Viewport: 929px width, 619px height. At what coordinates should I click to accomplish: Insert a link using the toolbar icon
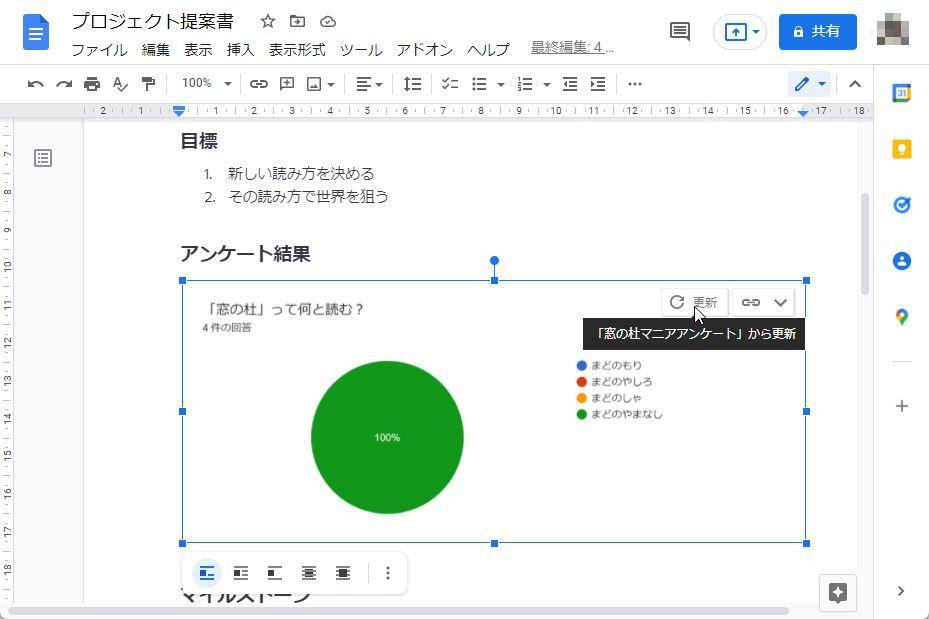point(259,84)
